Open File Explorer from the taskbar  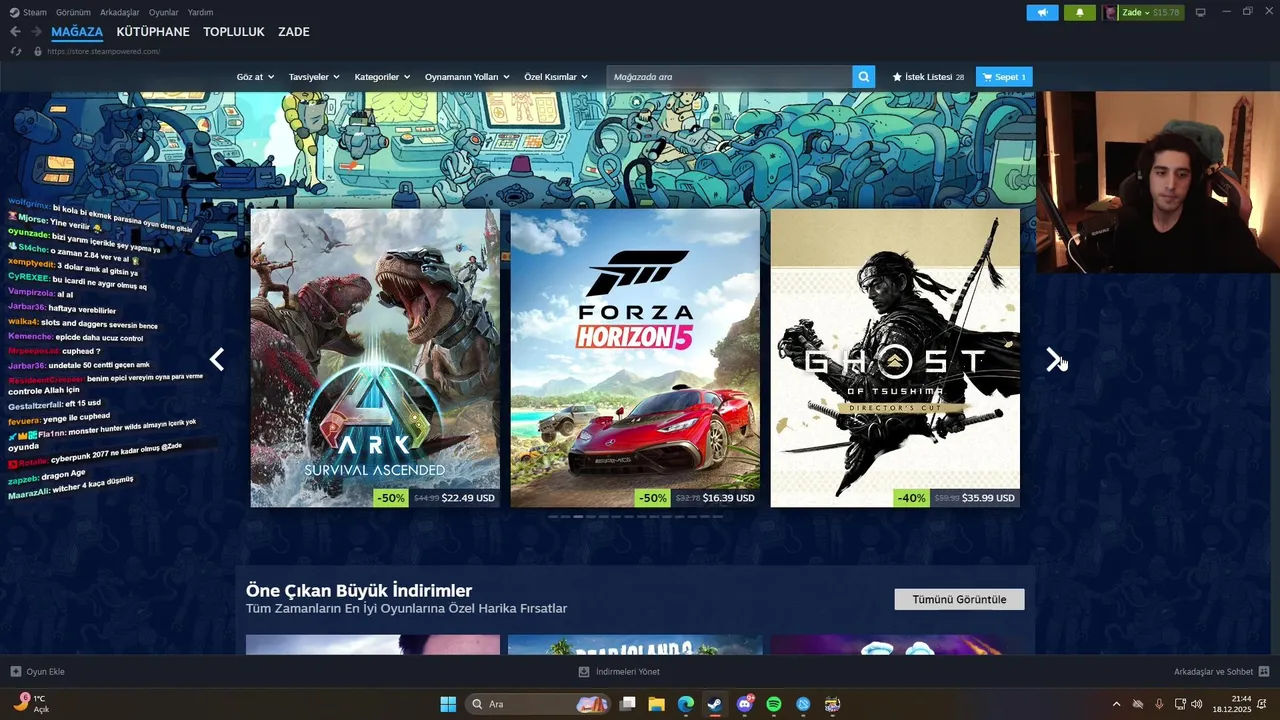tap(657, 704)
